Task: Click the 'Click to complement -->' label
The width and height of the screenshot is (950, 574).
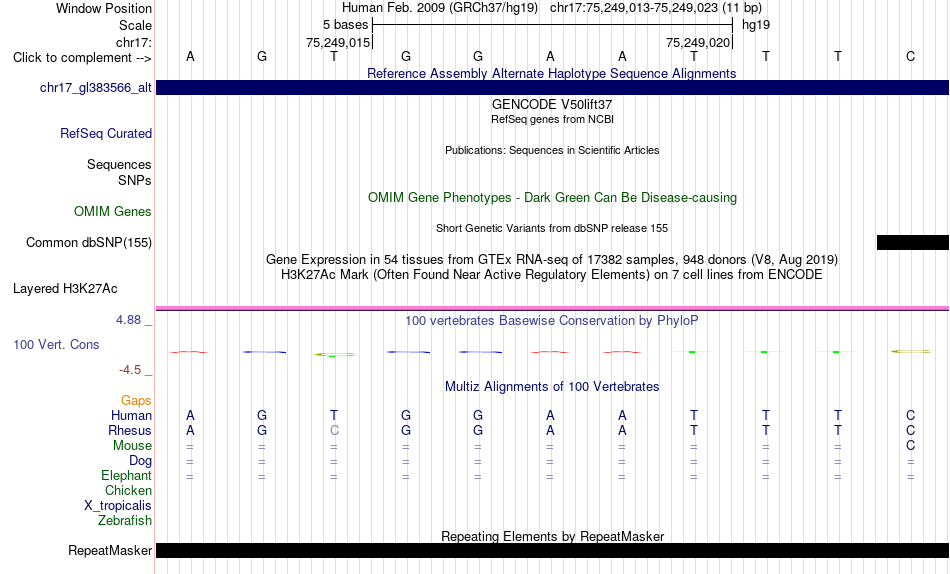Action: click(82, 58)
